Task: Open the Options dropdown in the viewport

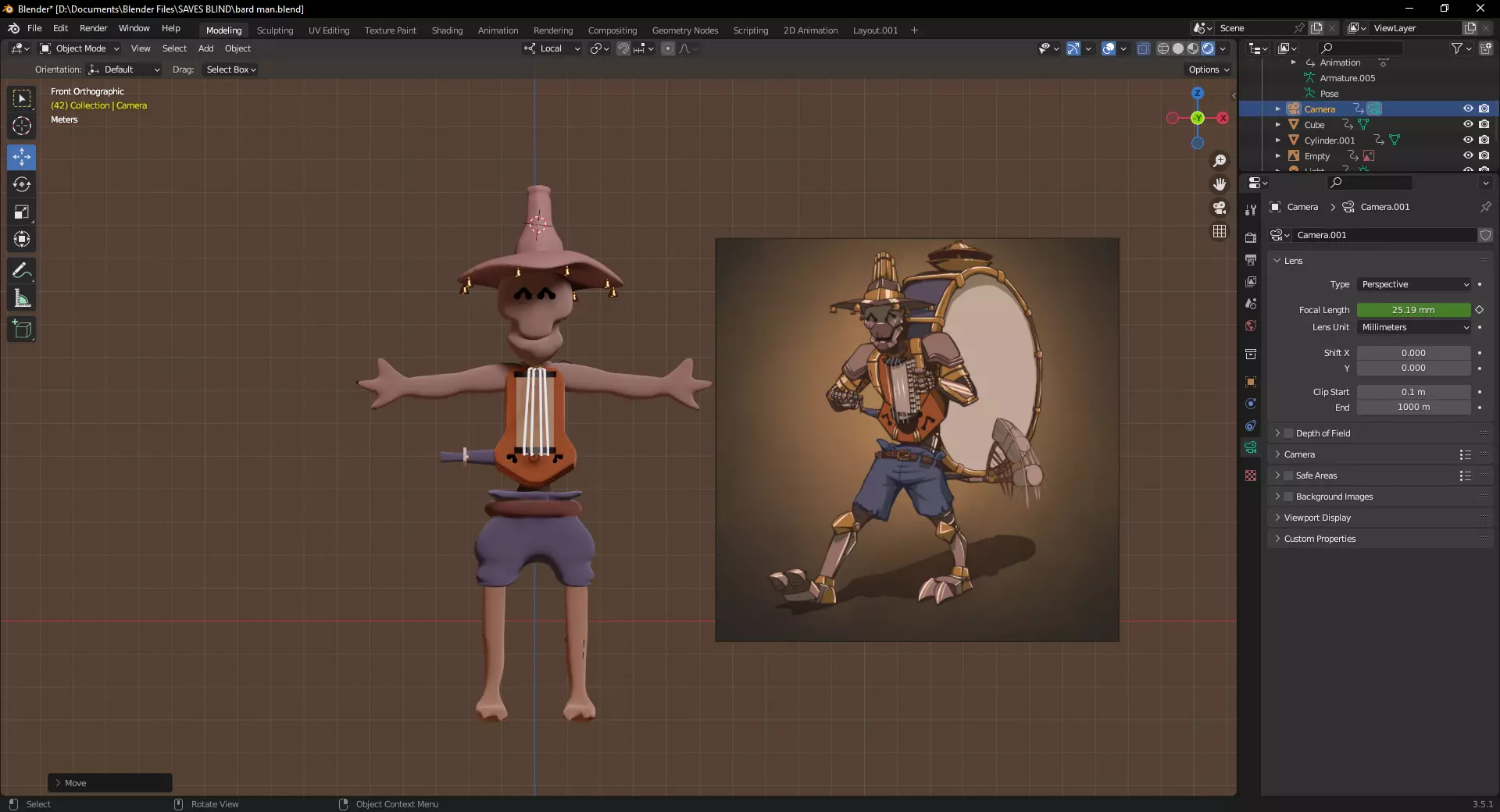Action: [1209, 69]
